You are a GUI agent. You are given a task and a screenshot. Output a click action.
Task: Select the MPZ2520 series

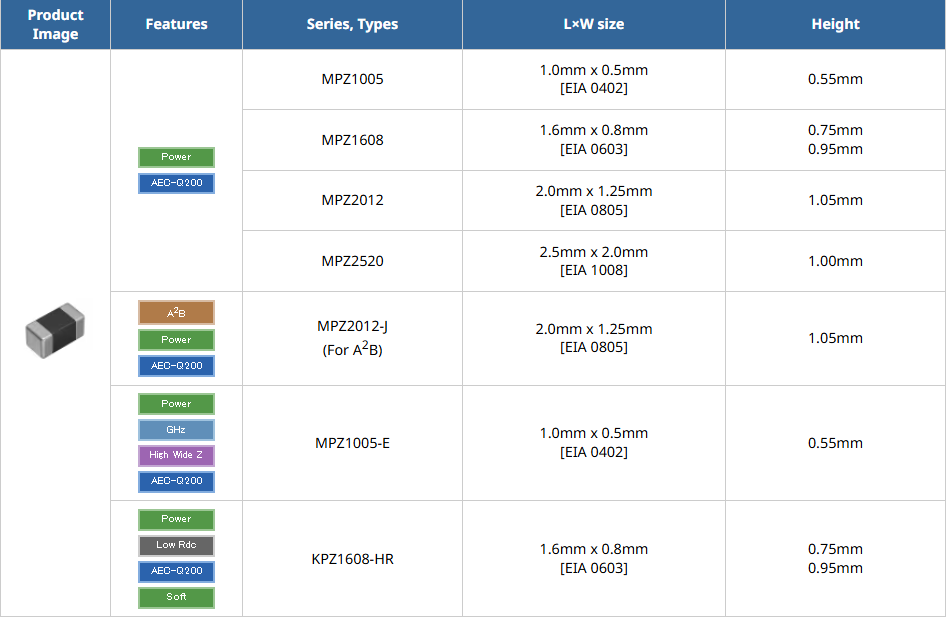tap(352, 261)
